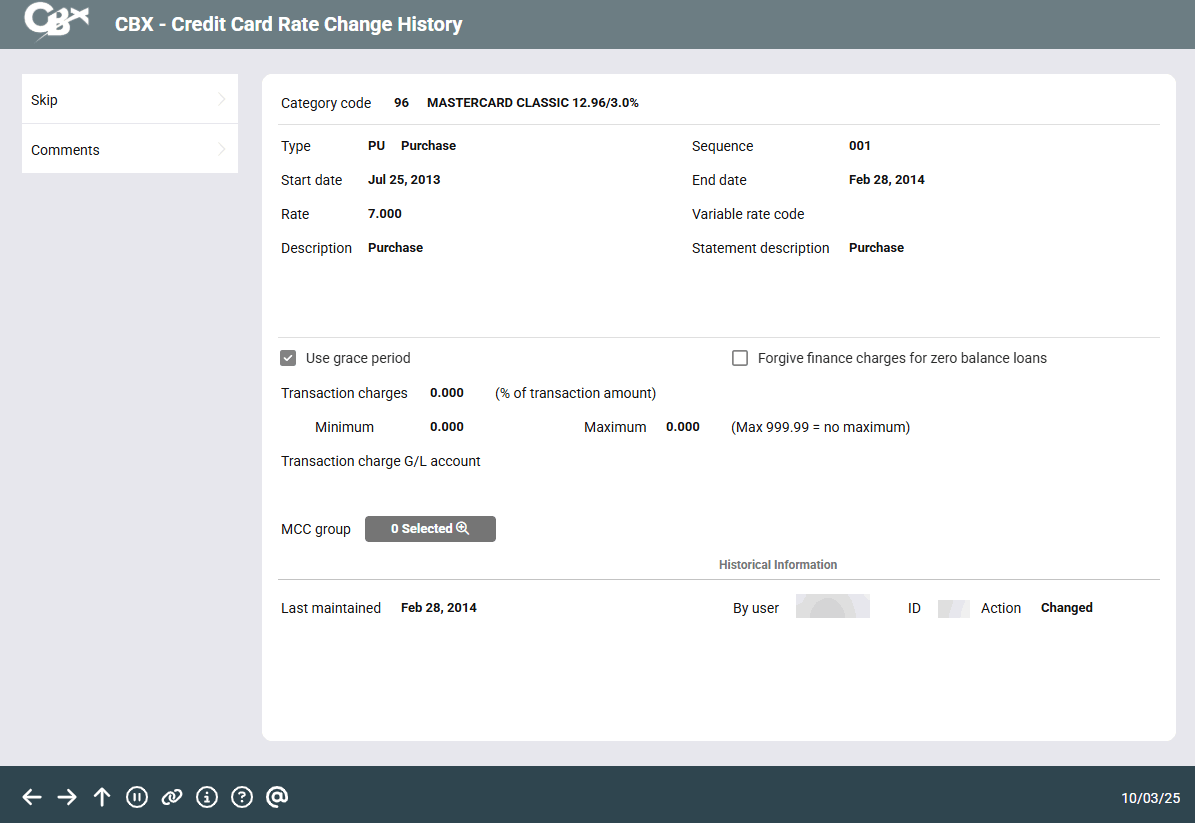Click the chevron arrow beside Skip

[221, 100]
